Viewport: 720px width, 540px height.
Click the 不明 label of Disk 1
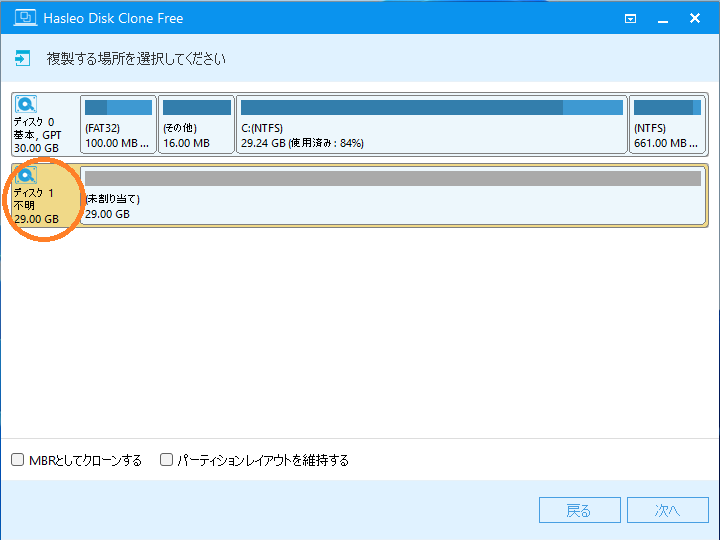pyautogui.click(x=24, y=205)
